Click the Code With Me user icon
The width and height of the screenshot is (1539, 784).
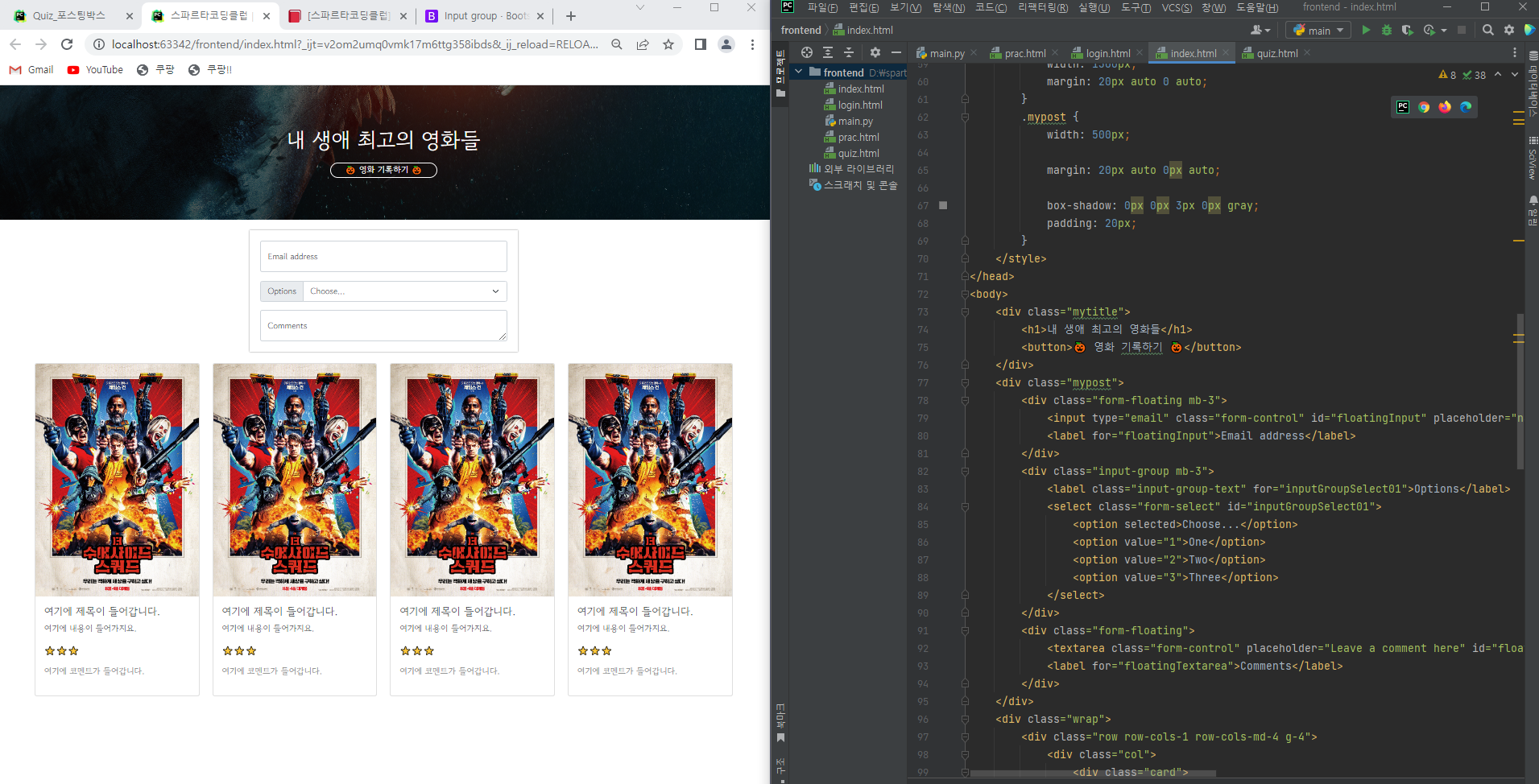click(1260, 30)
